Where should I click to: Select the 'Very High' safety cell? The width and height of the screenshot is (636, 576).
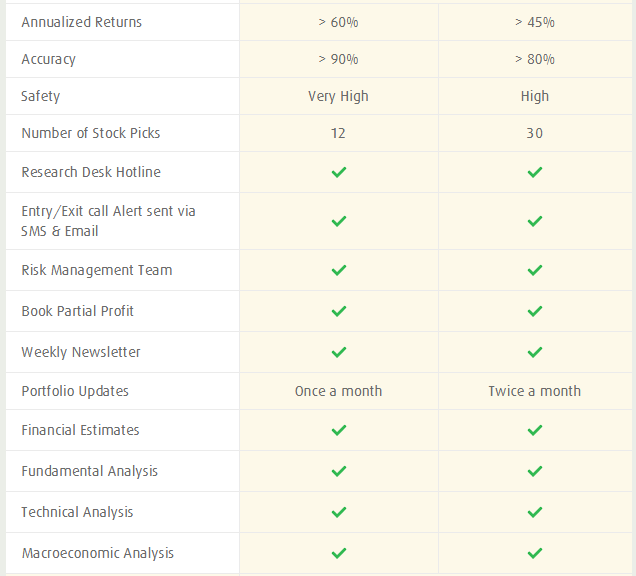339,96
